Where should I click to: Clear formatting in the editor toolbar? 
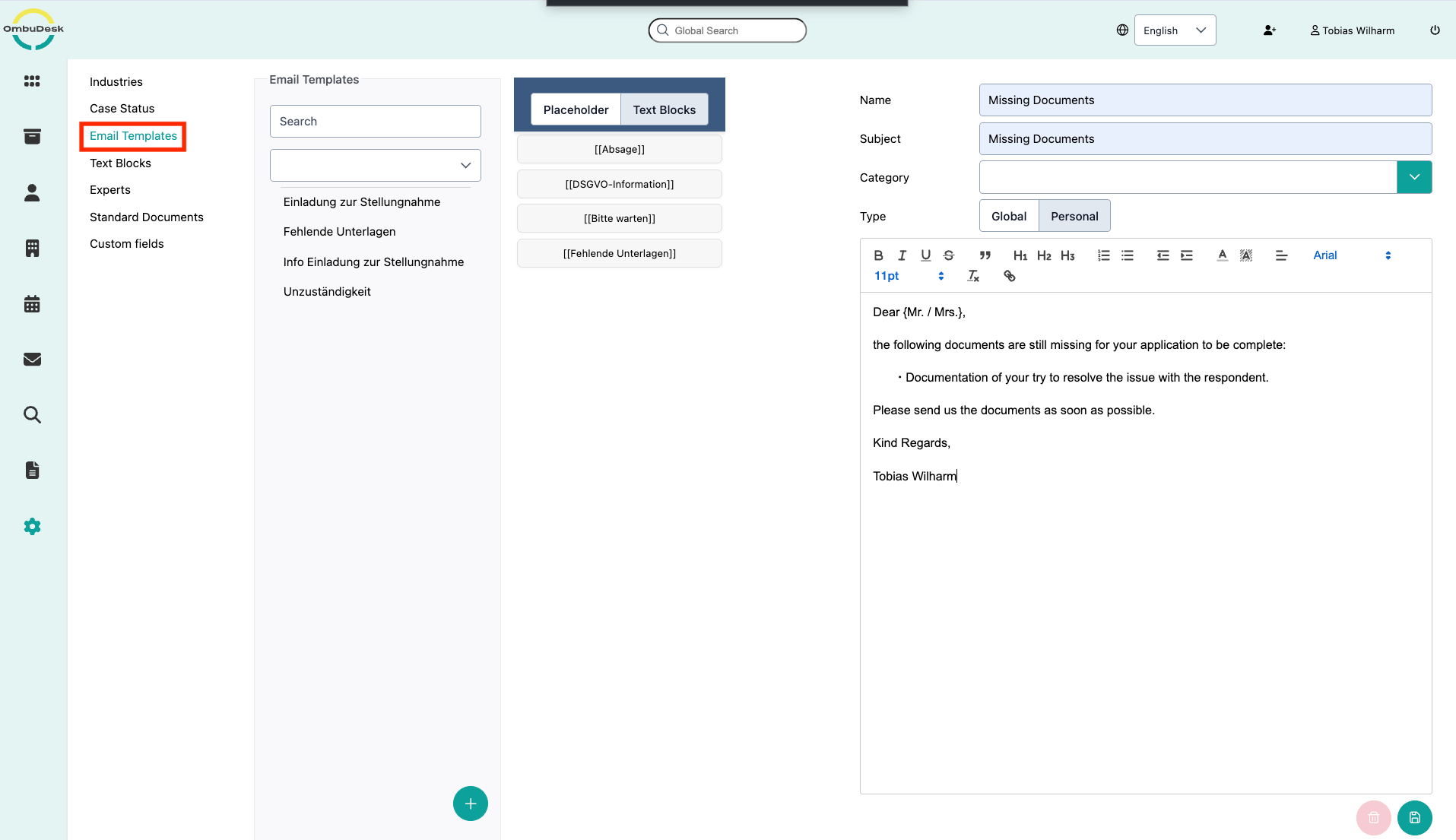(x=973, y=276)
